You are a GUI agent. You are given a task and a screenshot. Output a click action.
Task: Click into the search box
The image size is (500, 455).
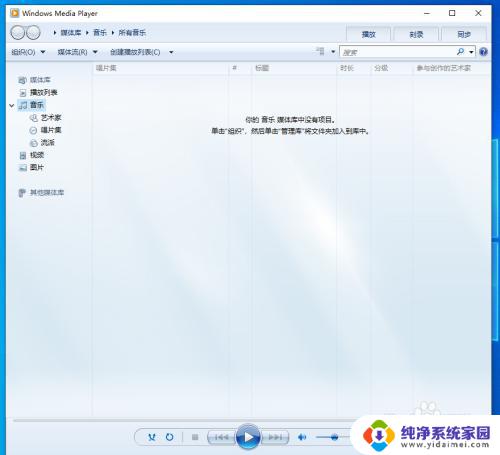398,52
